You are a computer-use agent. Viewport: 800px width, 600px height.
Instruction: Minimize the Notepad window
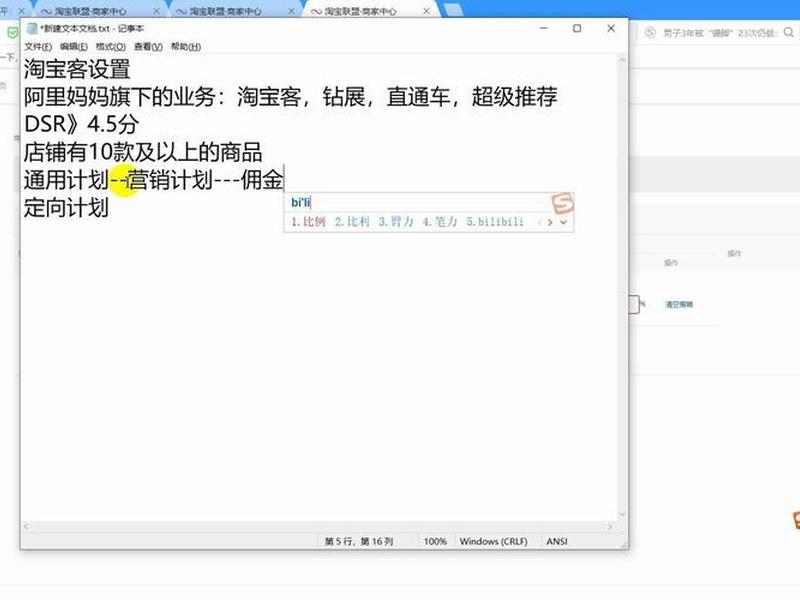[544, 28]
